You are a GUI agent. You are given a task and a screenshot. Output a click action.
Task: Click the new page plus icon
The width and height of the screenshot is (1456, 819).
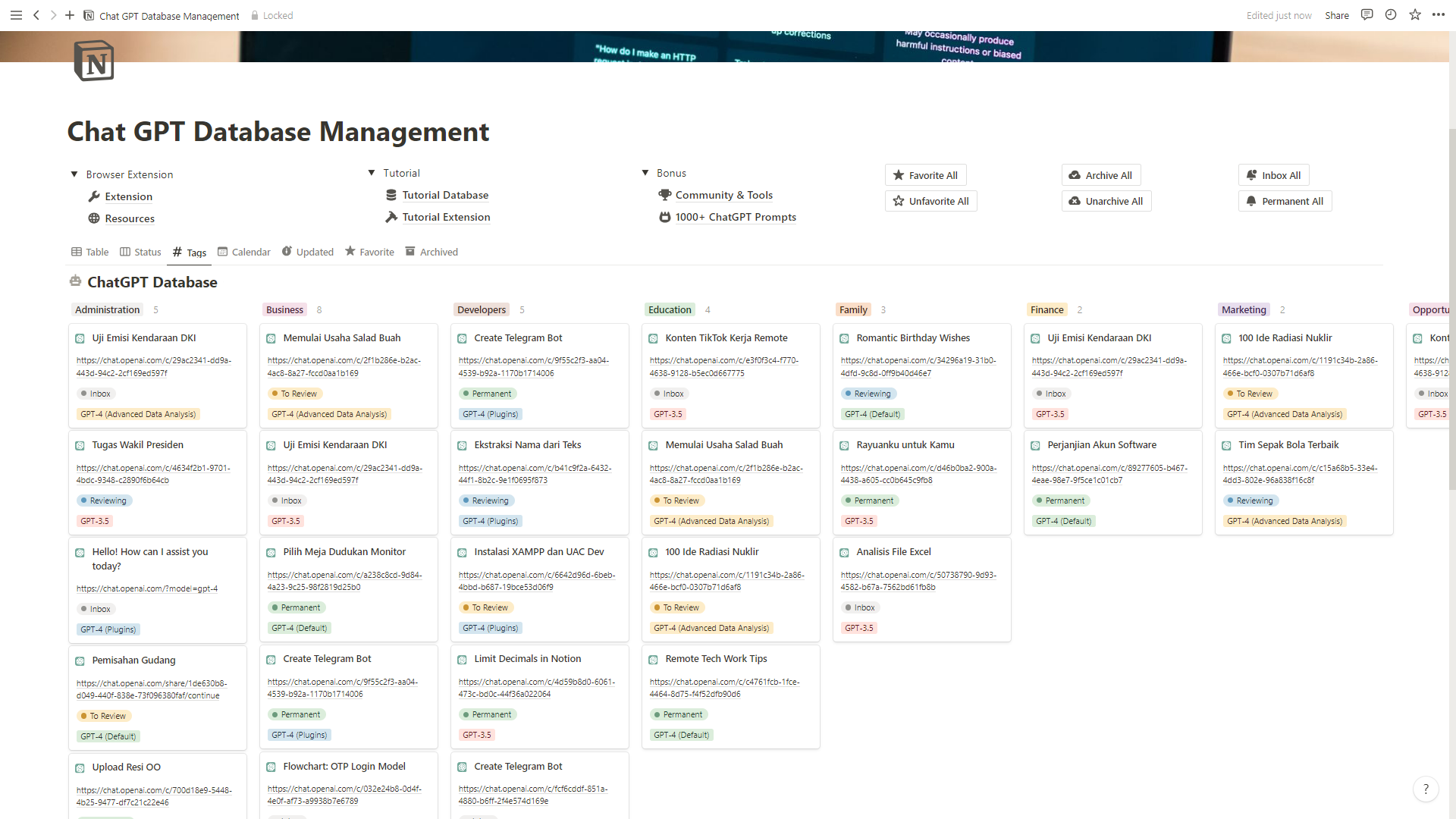70,15
